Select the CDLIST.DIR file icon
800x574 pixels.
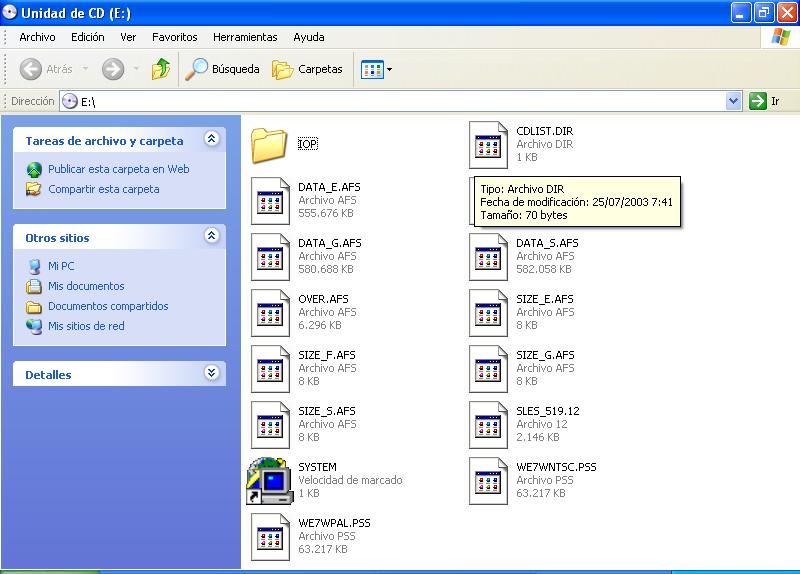(x=488, y=145)
